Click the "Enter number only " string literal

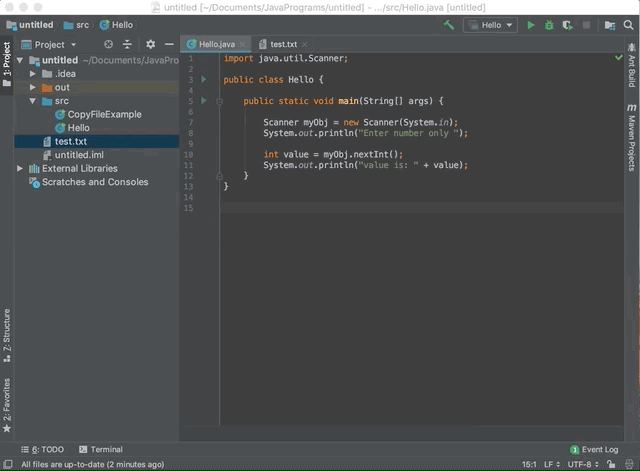tap(409, 133)
